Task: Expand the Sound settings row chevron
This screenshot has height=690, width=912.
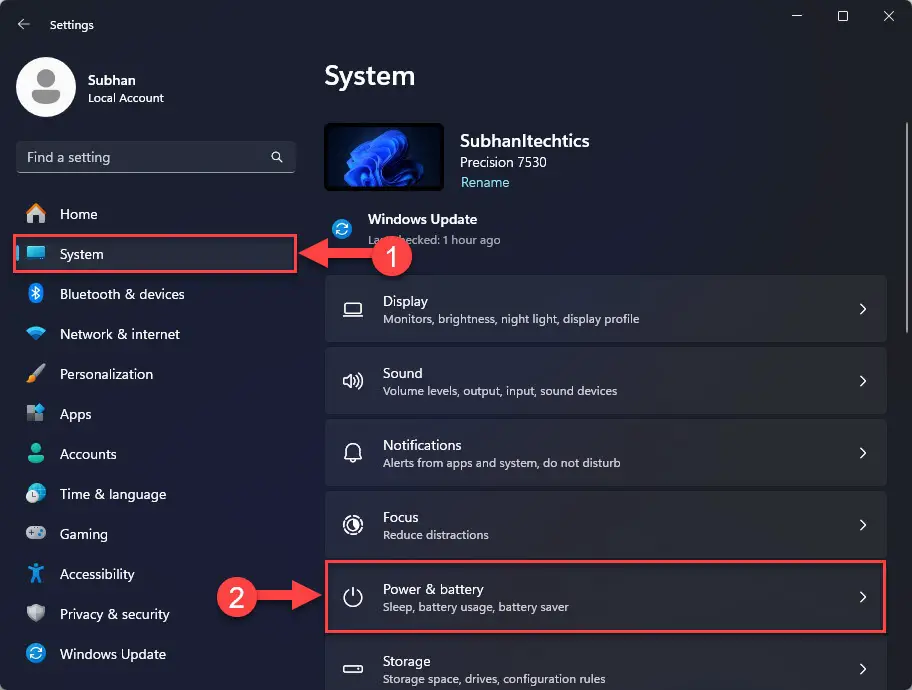Action: coord(863,381)
